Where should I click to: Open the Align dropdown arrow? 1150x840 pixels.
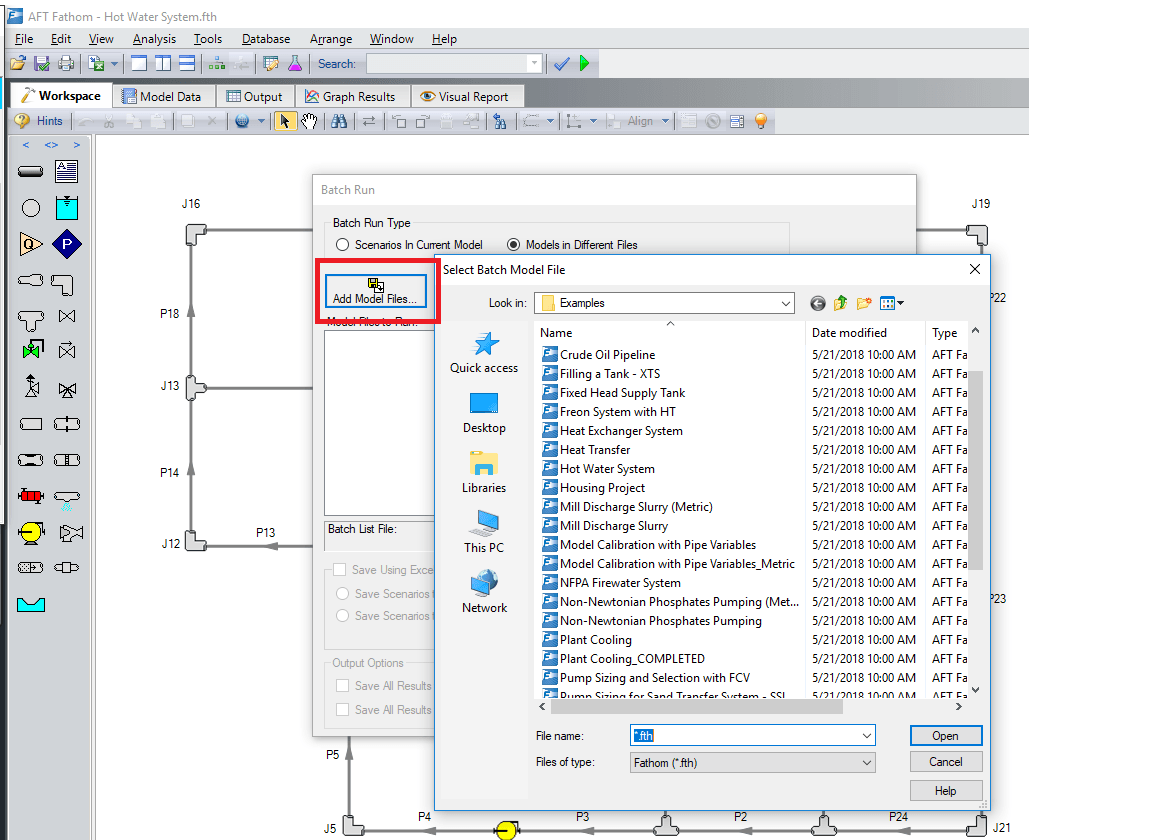[x=665, y=121]
